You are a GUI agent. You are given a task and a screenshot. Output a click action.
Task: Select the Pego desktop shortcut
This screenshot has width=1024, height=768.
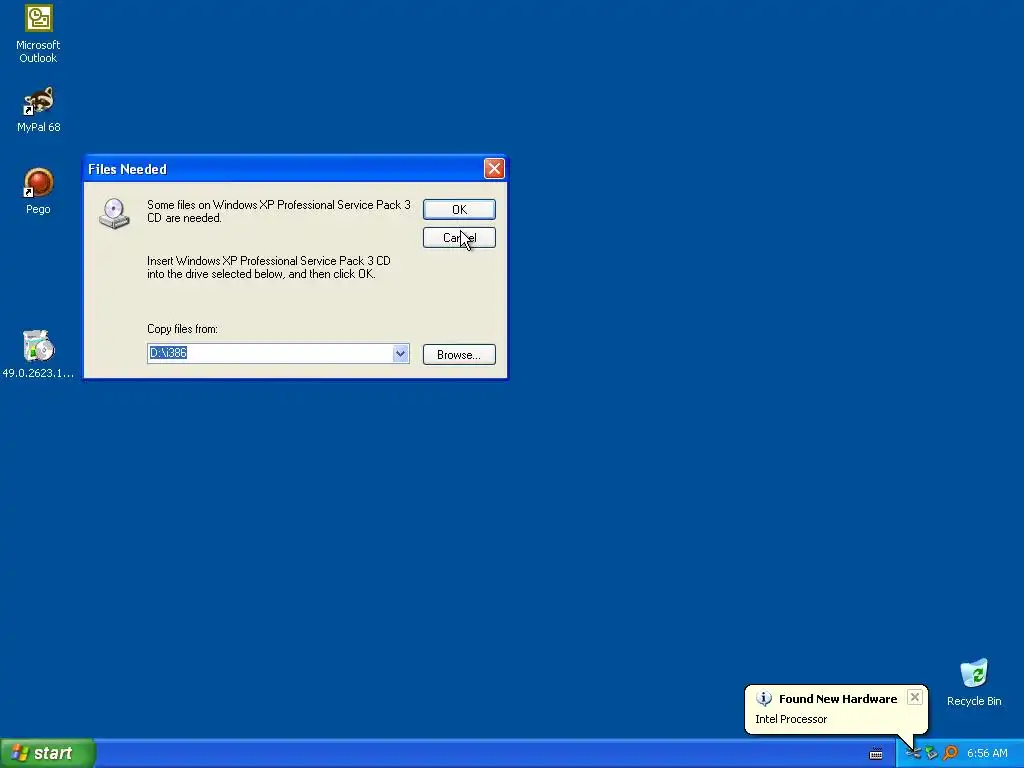coord(39,191)
